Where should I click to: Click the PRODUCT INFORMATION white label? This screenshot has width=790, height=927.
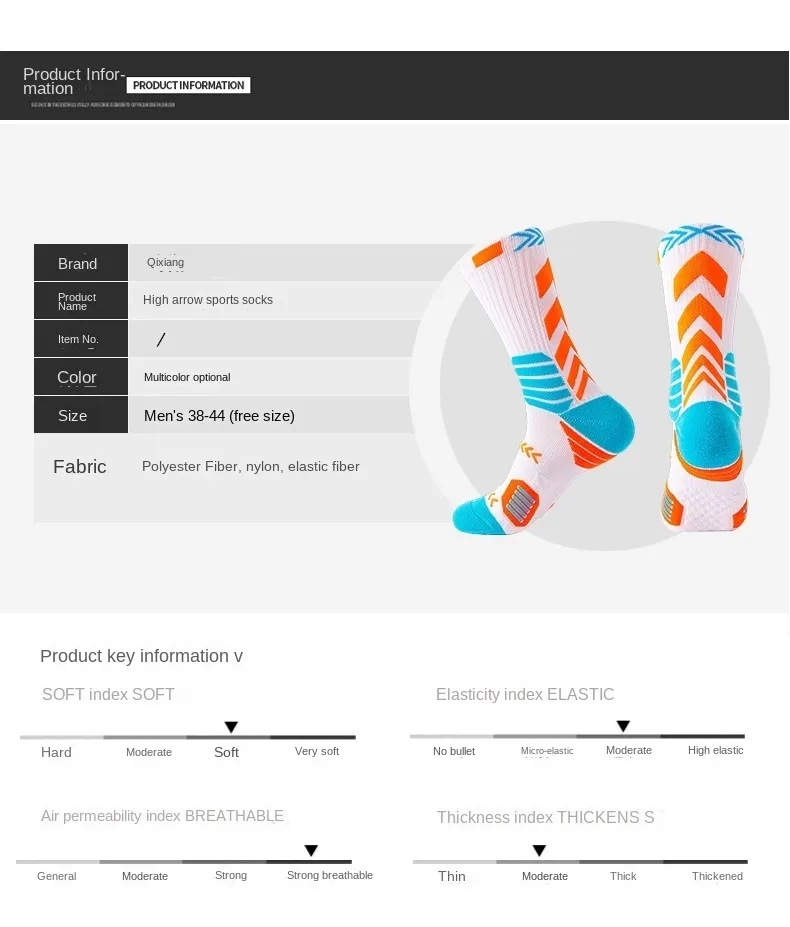(189, 86)
